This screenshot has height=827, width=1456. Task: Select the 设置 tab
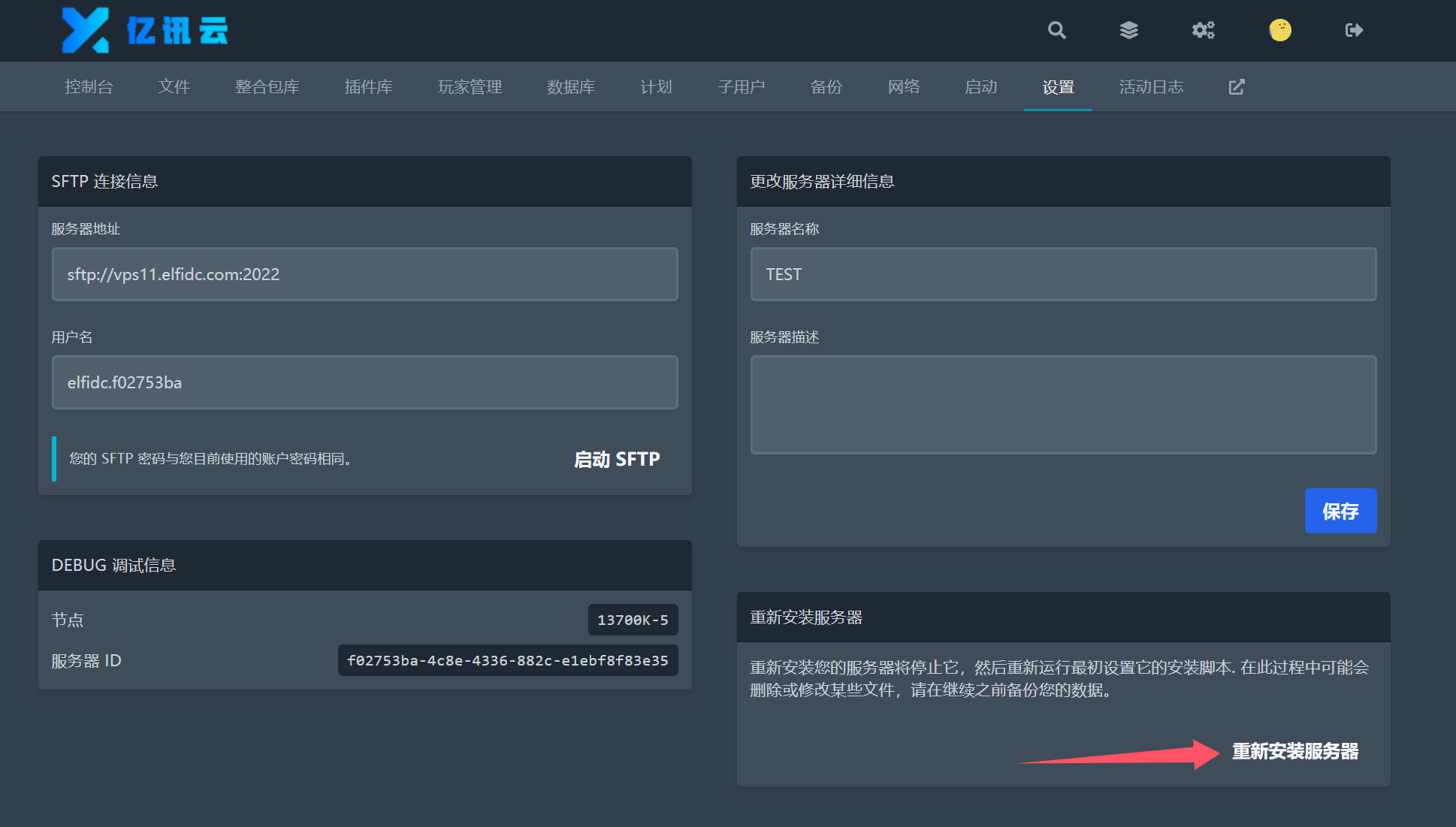[1058, 87]
